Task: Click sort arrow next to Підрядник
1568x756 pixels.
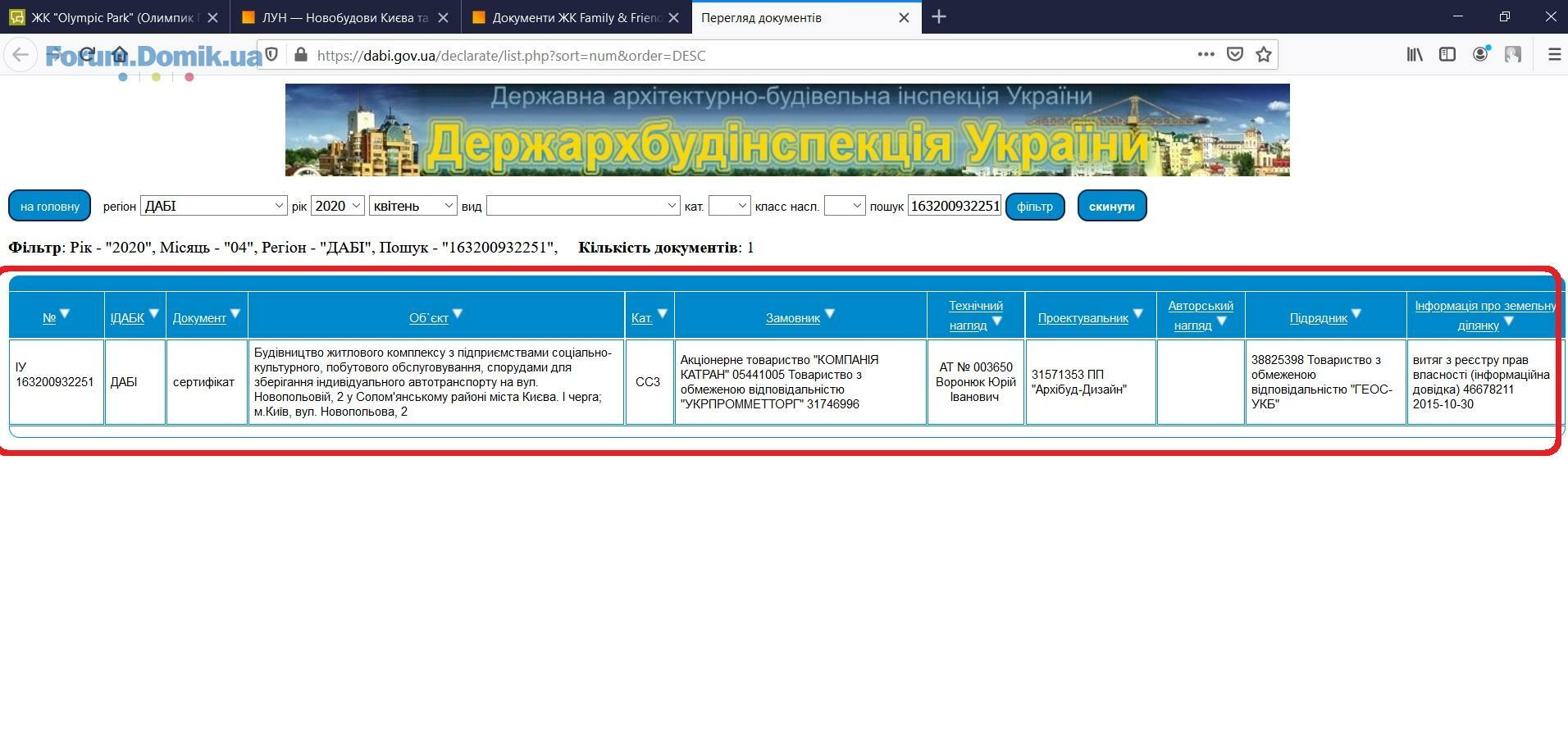Action: [1356, 313]
